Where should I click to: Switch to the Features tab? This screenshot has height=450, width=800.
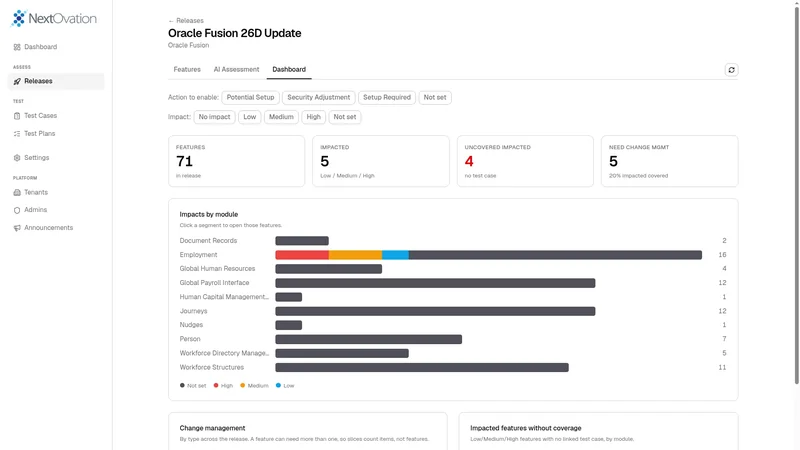tap(187, 69)
